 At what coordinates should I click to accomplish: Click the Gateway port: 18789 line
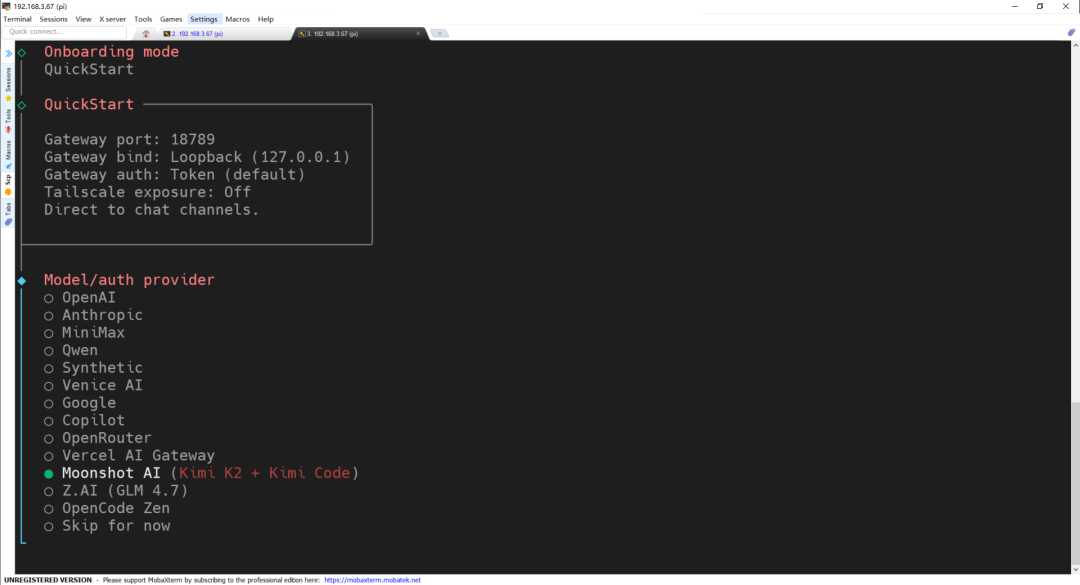(x=129, y=139)
